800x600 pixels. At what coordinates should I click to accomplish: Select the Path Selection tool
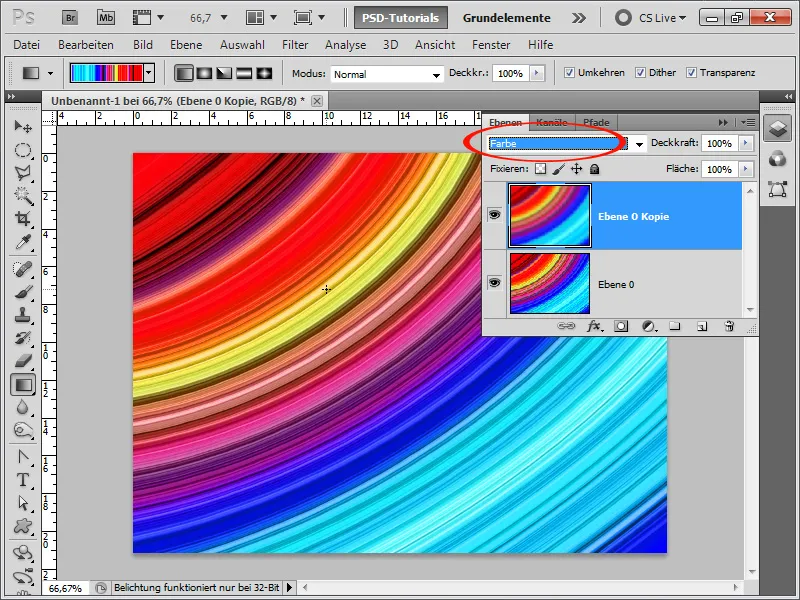pos(23,503)
